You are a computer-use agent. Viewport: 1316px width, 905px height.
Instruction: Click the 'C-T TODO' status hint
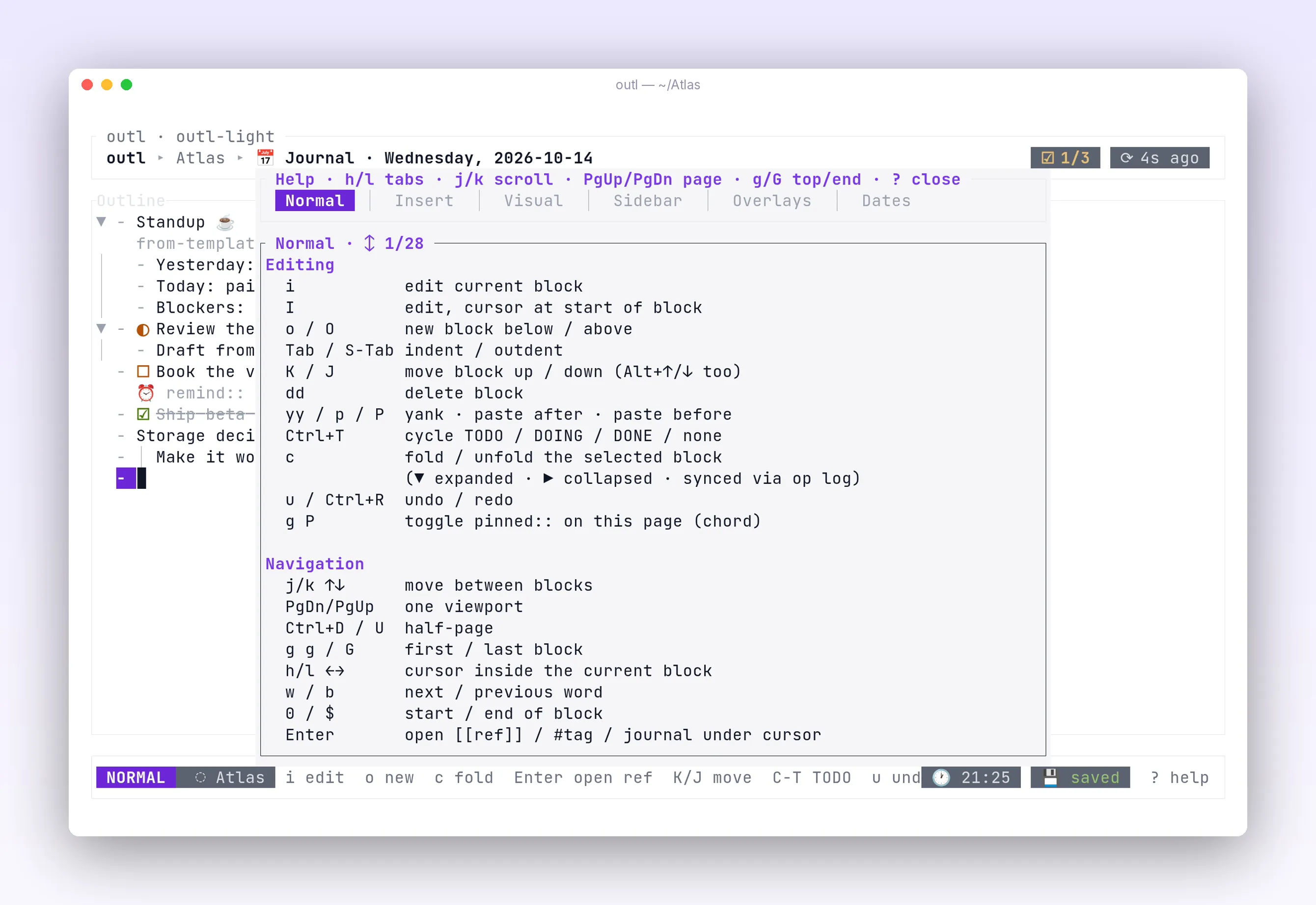click(x=812, y=777)
